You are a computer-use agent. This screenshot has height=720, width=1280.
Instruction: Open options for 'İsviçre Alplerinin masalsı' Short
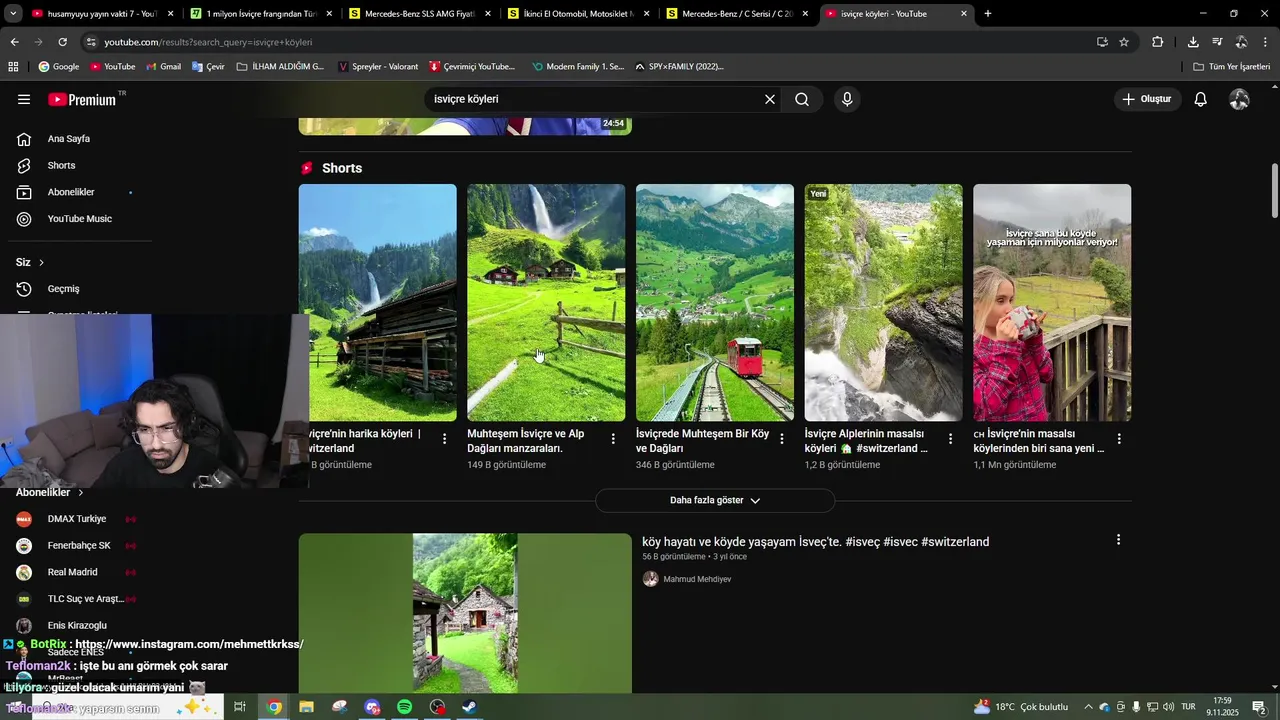951,439
